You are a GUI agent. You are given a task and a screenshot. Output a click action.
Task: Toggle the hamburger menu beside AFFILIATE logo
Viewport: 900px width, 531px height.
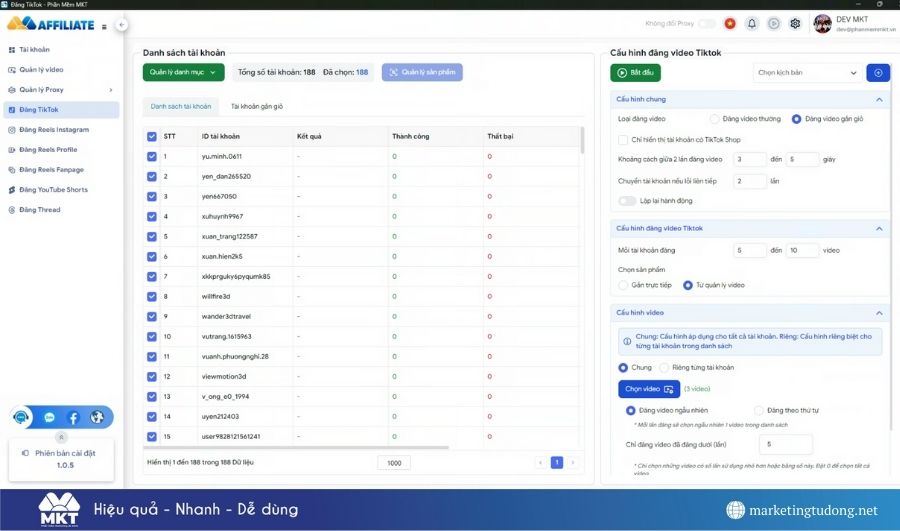pyautogui.click(x=104, y=26)
